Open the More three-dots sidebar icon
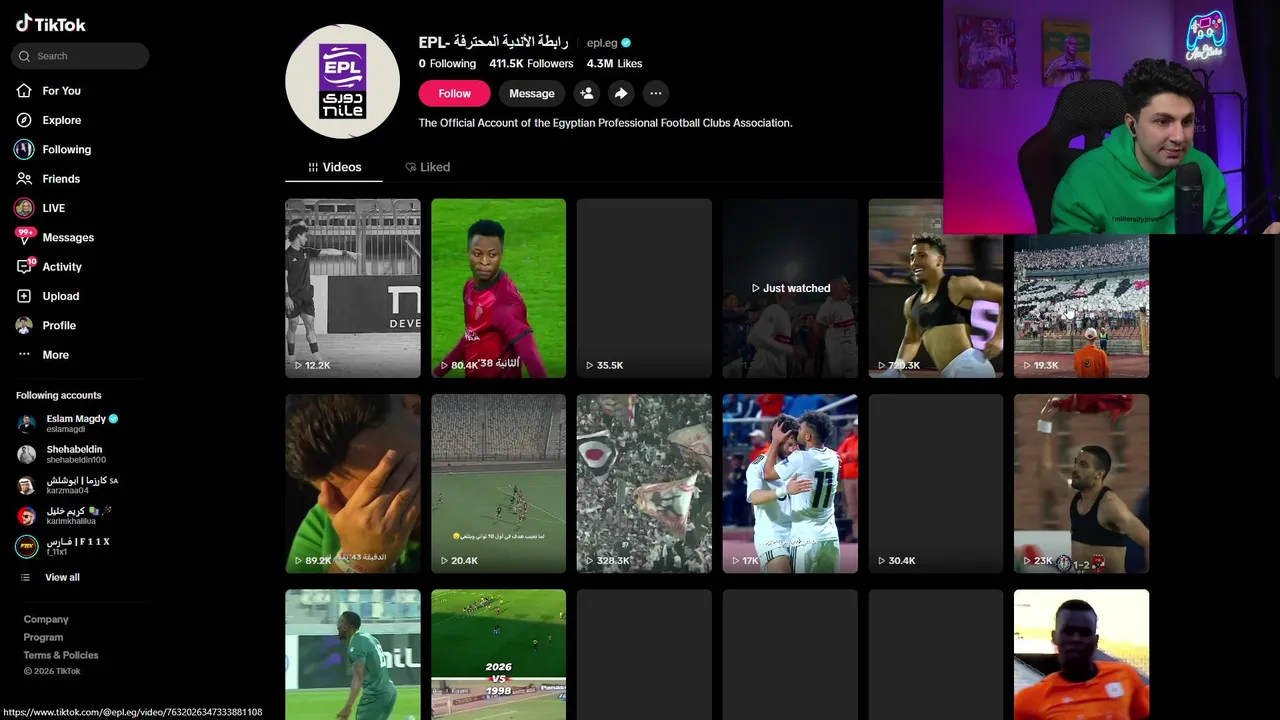1280x720 pixels. 24,355
